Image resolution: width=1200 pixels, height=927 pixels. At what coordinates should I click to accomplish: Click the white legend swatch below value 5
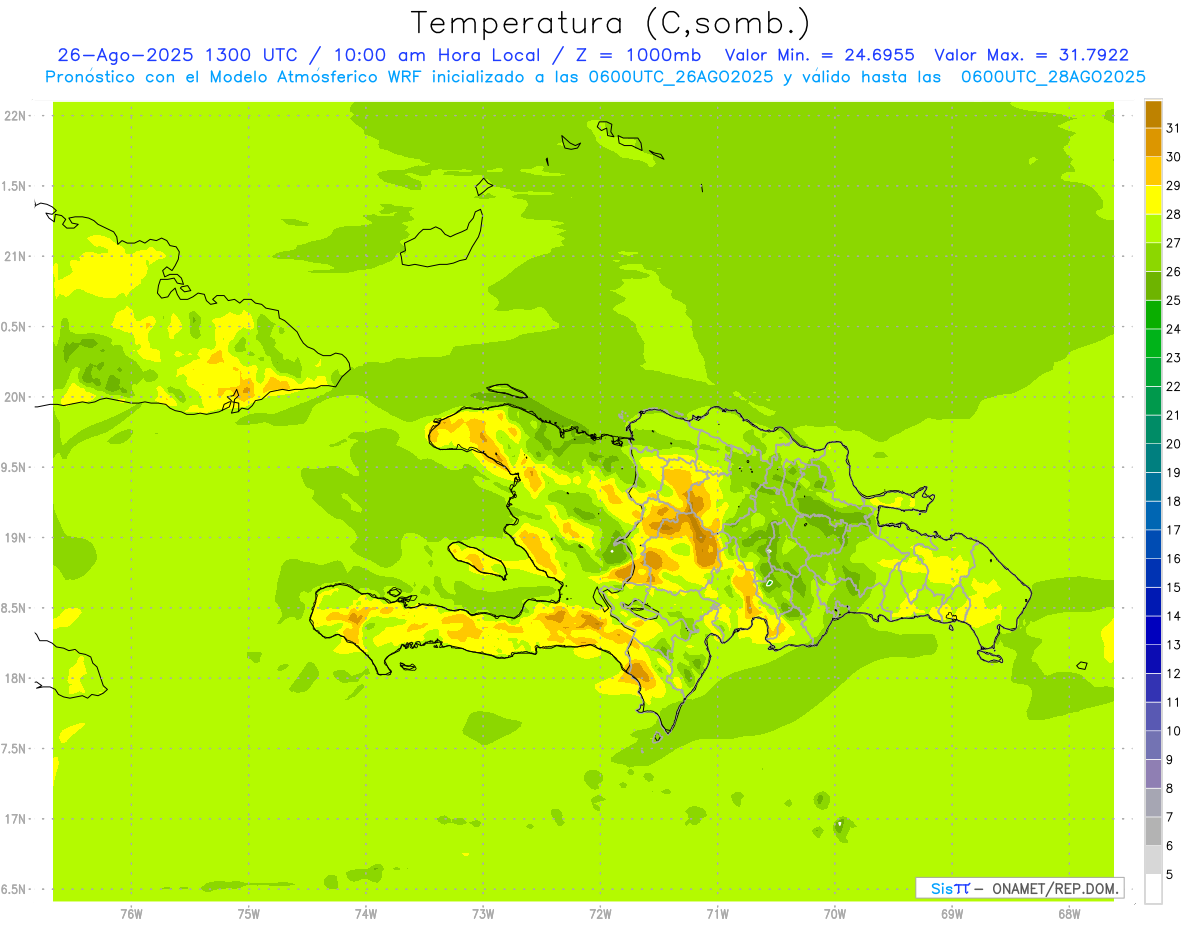(1153, 889)
